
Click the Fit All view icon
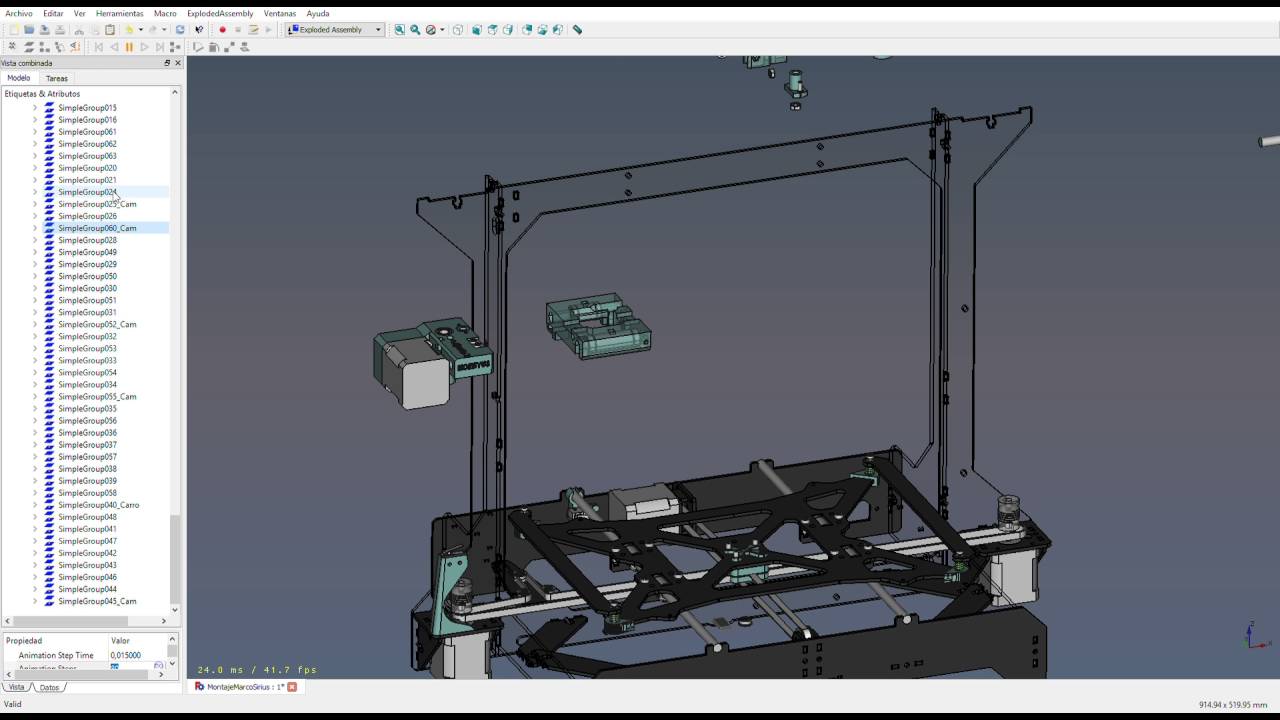[x=399, y=30]
